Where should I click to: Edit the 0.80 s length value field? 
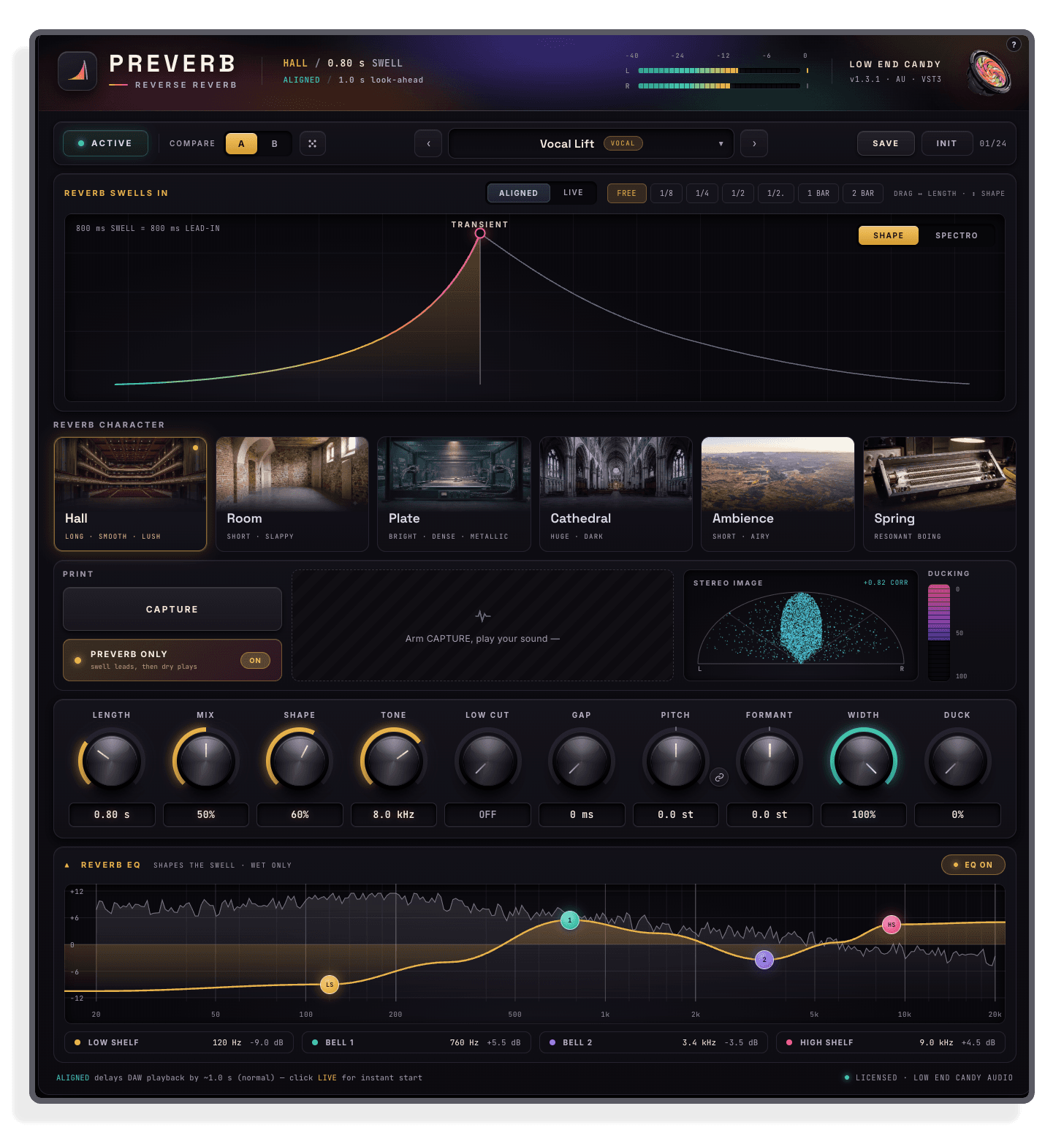tap(112, 814)
